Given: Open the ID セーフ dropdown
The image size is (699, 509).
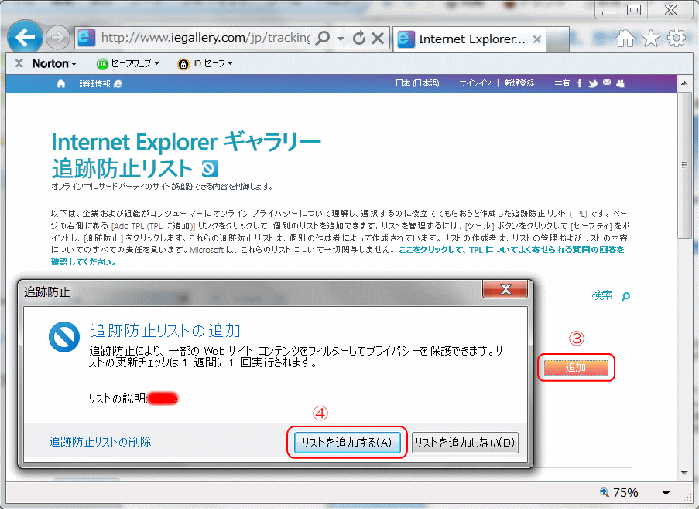Looking at the screenshot, I should tap(213, 64).
